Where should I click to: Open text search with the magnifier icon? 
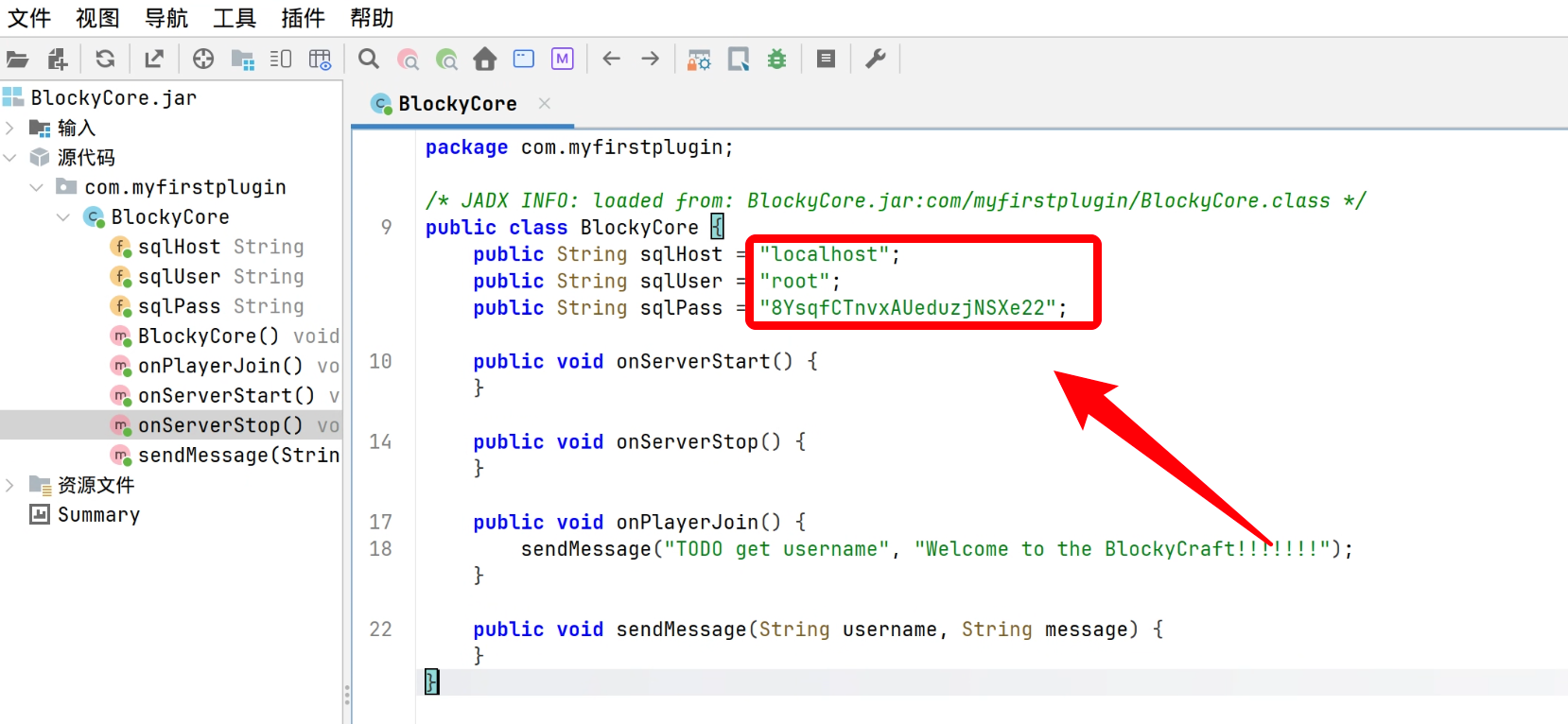pyautogui.click(x=369, y=60)
